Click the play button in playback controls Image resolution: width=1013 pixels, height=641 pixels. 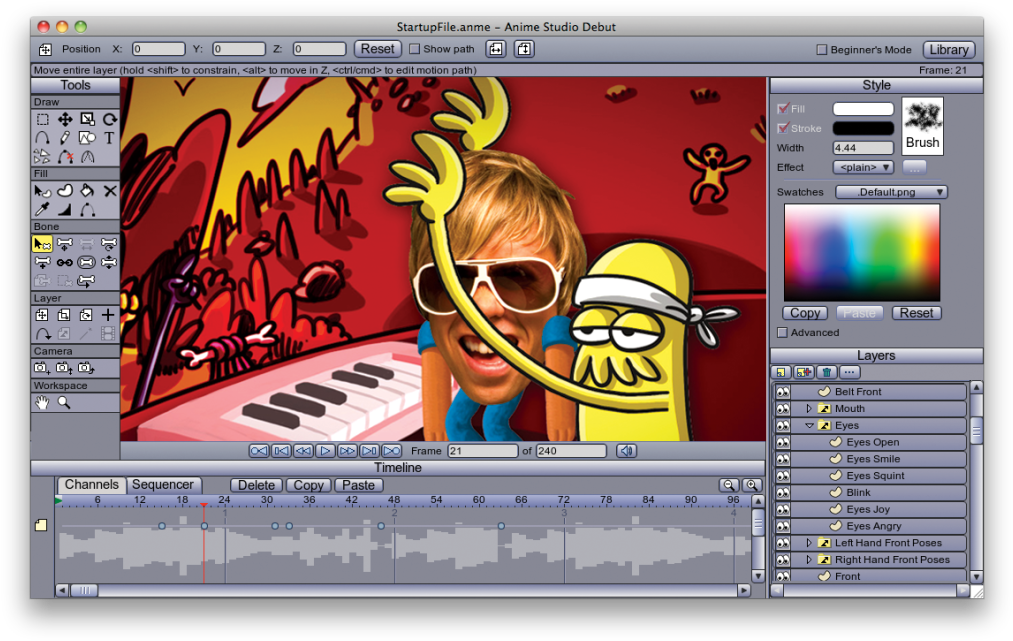pyautogui.click(x=325, y=451)
